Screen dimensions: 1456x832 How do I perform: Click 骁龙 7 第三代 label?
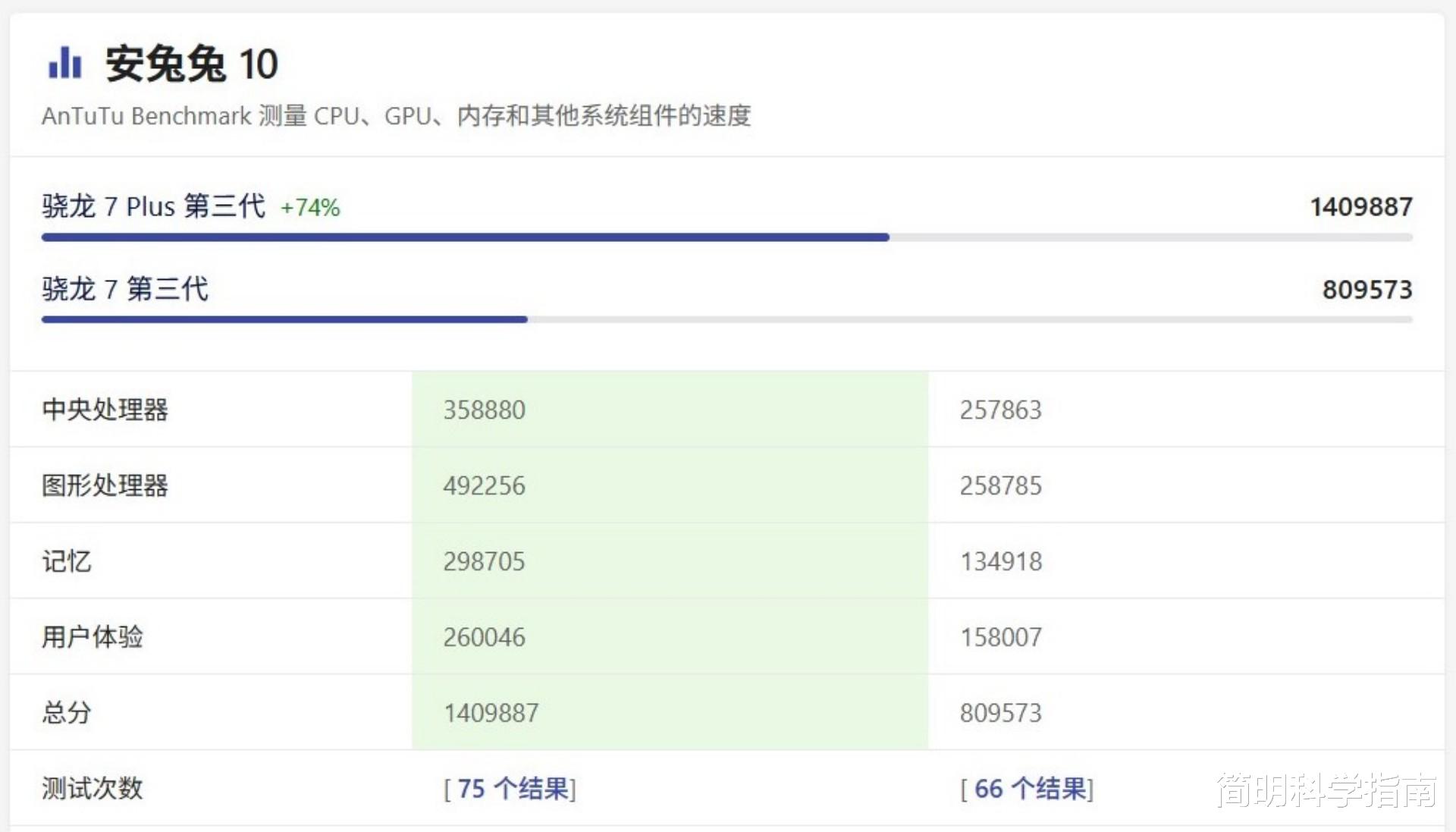point(125,289)
